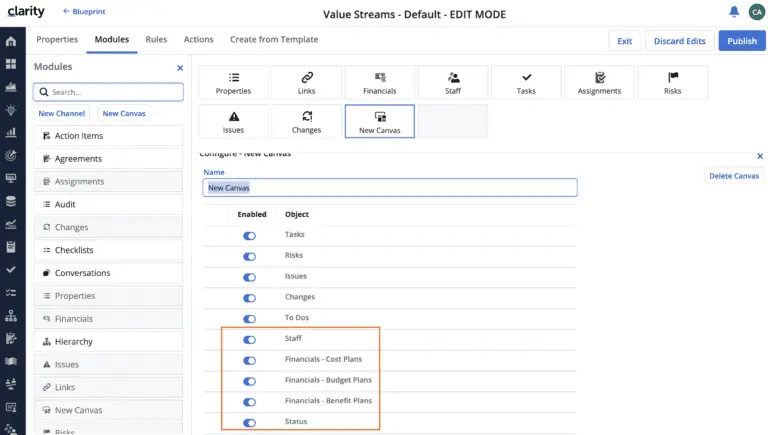Image resolution: width=768 pixels, height=435 pixels.
Task: Click the New Canvas button in Modules panel
Action: (124, 114)
